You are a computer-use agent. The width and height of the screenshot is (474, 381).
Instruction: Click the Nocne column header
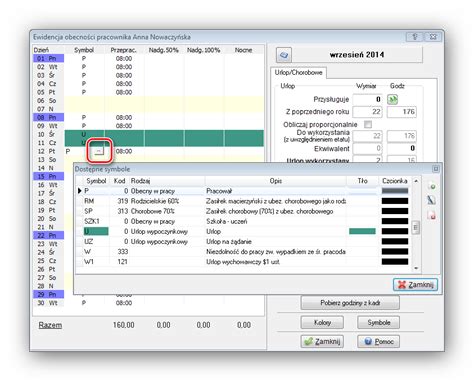coord(243,50)
